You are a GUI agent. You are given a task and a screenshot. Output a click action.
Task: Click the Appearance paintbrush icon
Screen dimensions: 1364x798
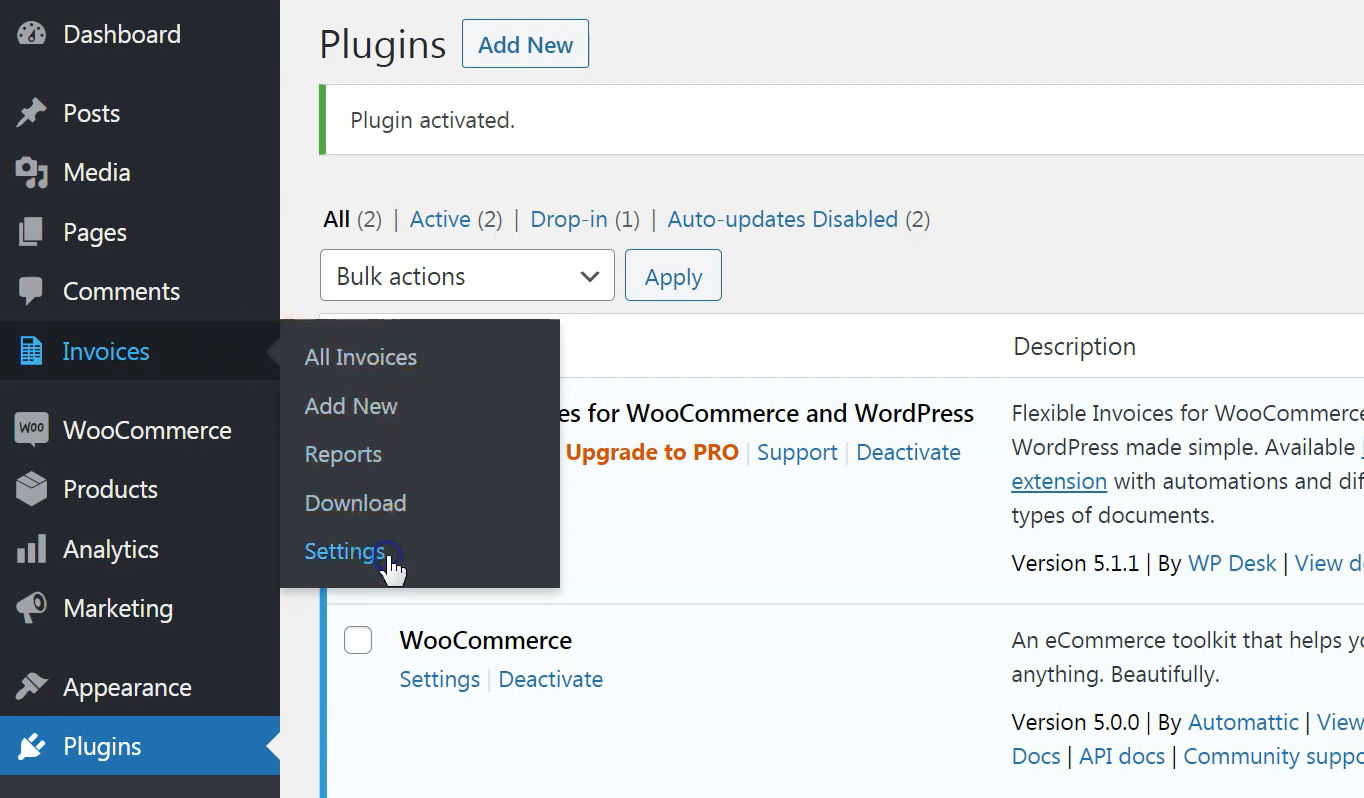point(32,687)
